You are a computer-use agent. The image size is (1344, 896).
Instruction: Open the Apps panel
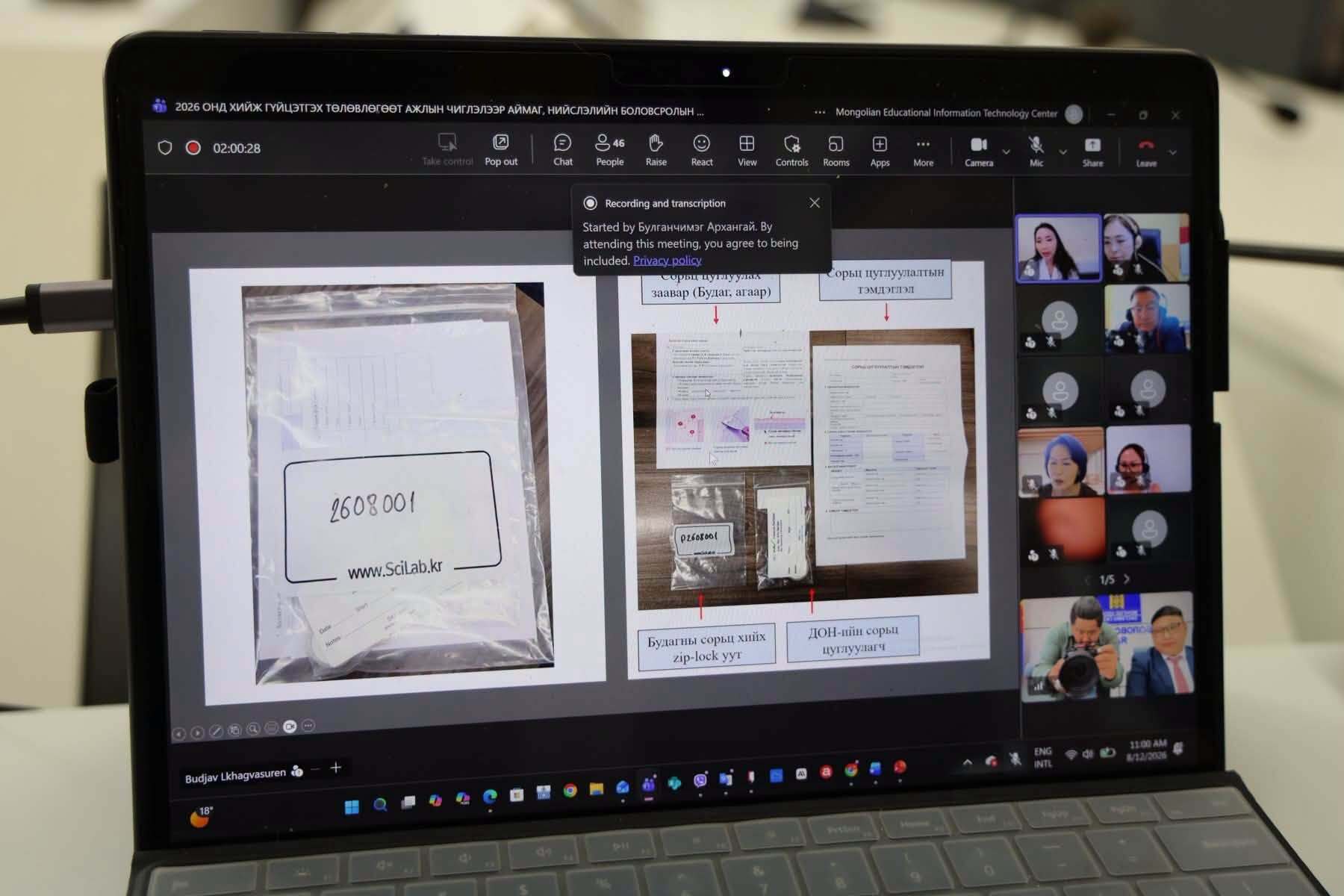(880, 151)
